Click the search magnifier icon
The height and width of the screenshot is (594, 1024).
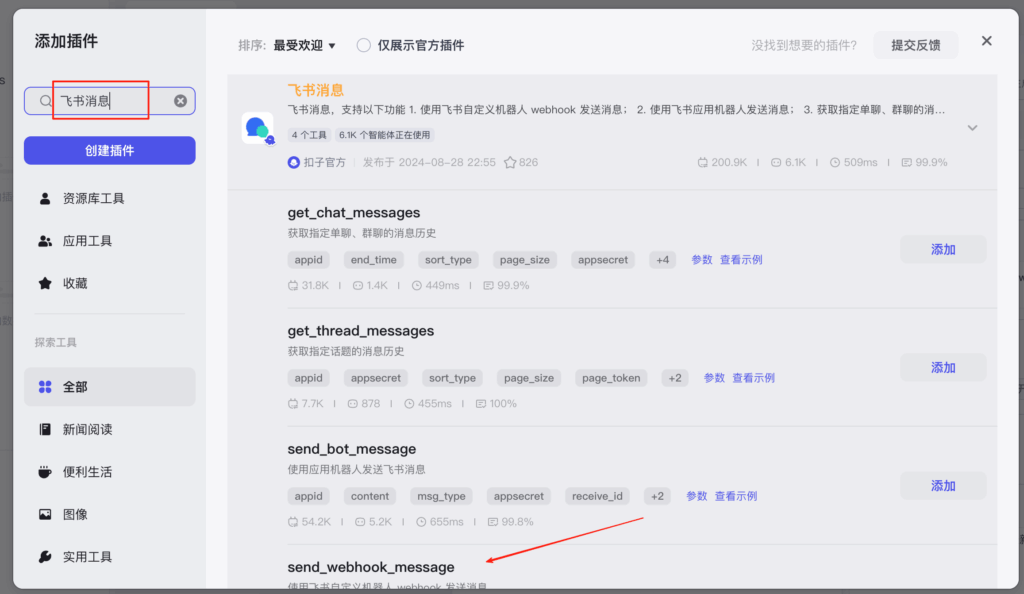click(x=45, y=101)
